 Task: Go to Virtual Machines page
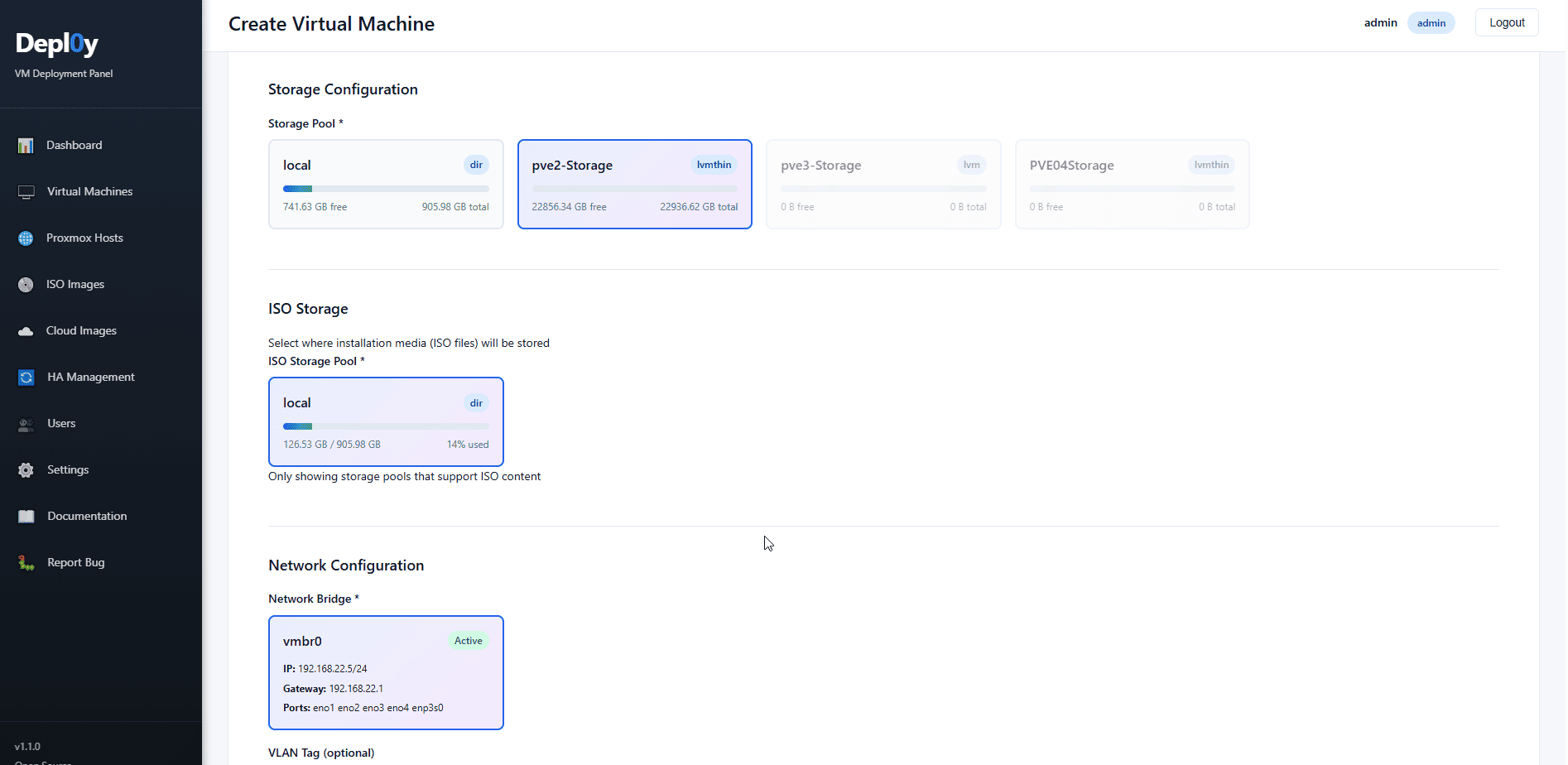(89, 191)
